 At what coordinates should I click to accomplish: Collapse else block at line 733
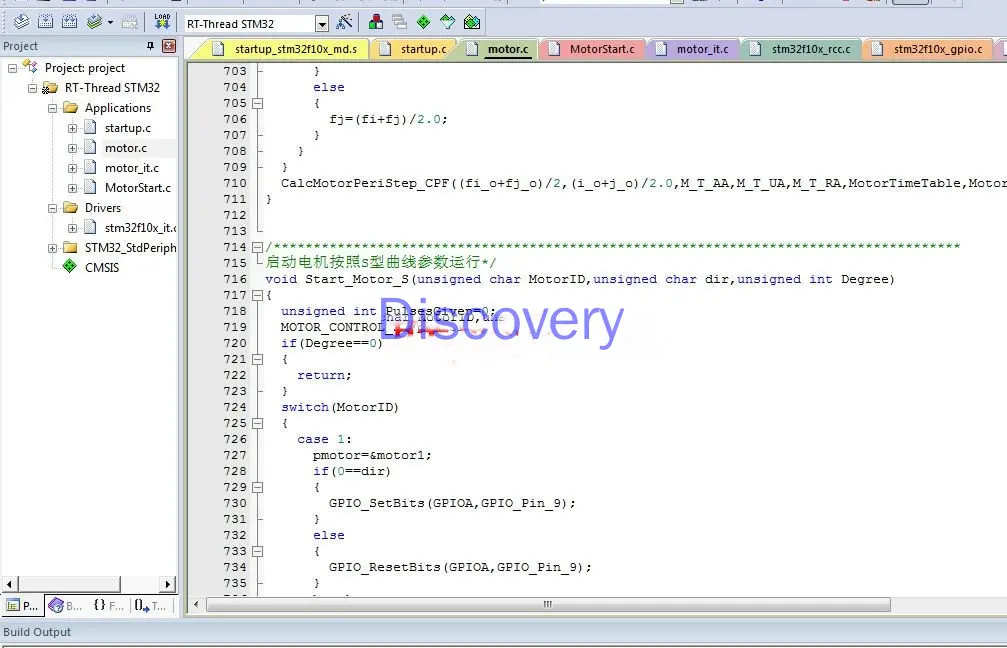[258, 551]
